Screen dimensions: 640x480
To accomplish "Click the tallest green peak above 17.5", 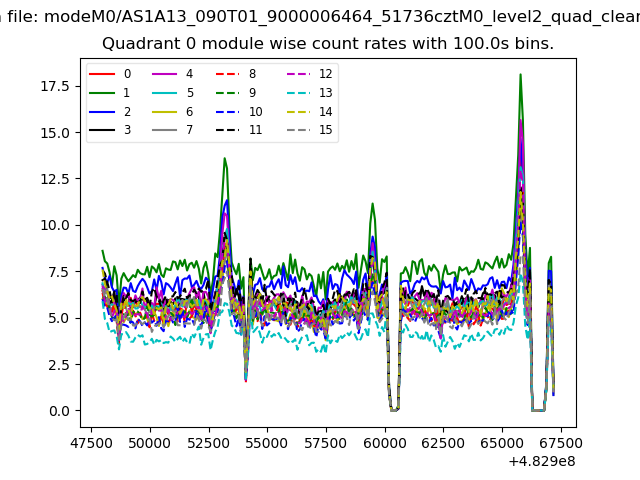I will (x=520, y=75).
